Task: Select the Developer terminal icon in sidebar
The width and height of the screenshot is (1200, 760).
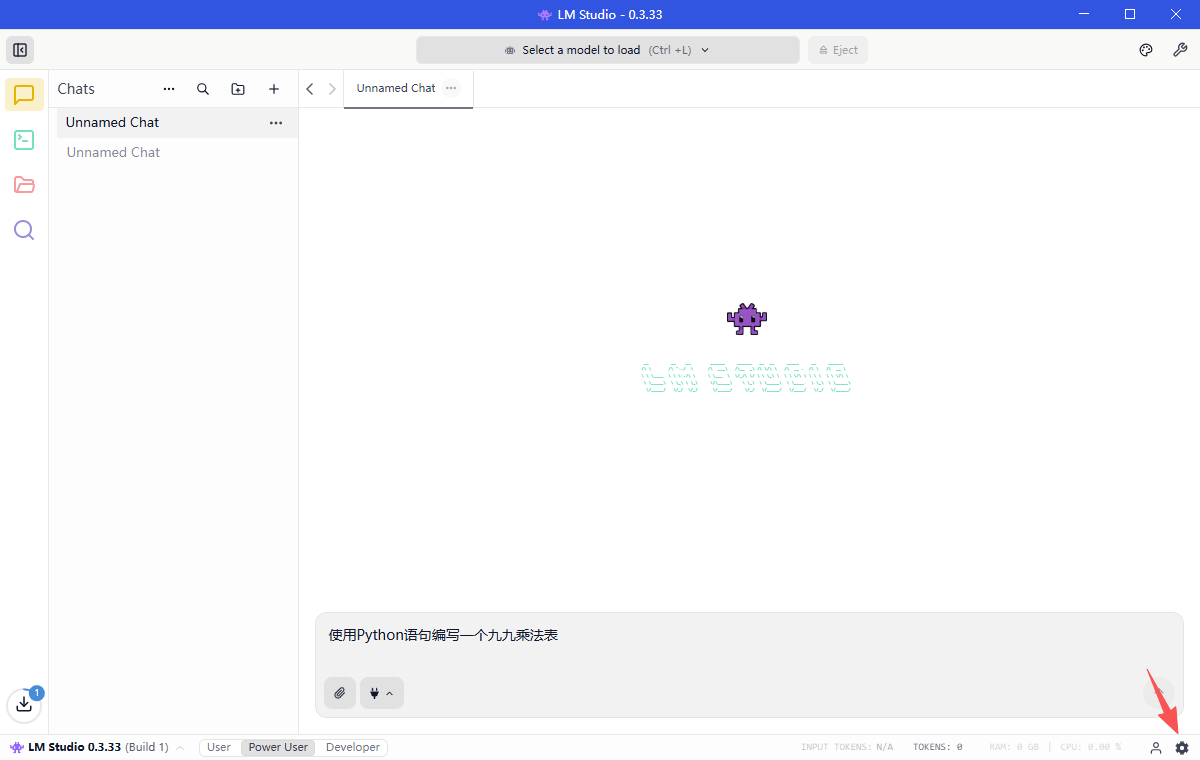Action: coord(24,140)
